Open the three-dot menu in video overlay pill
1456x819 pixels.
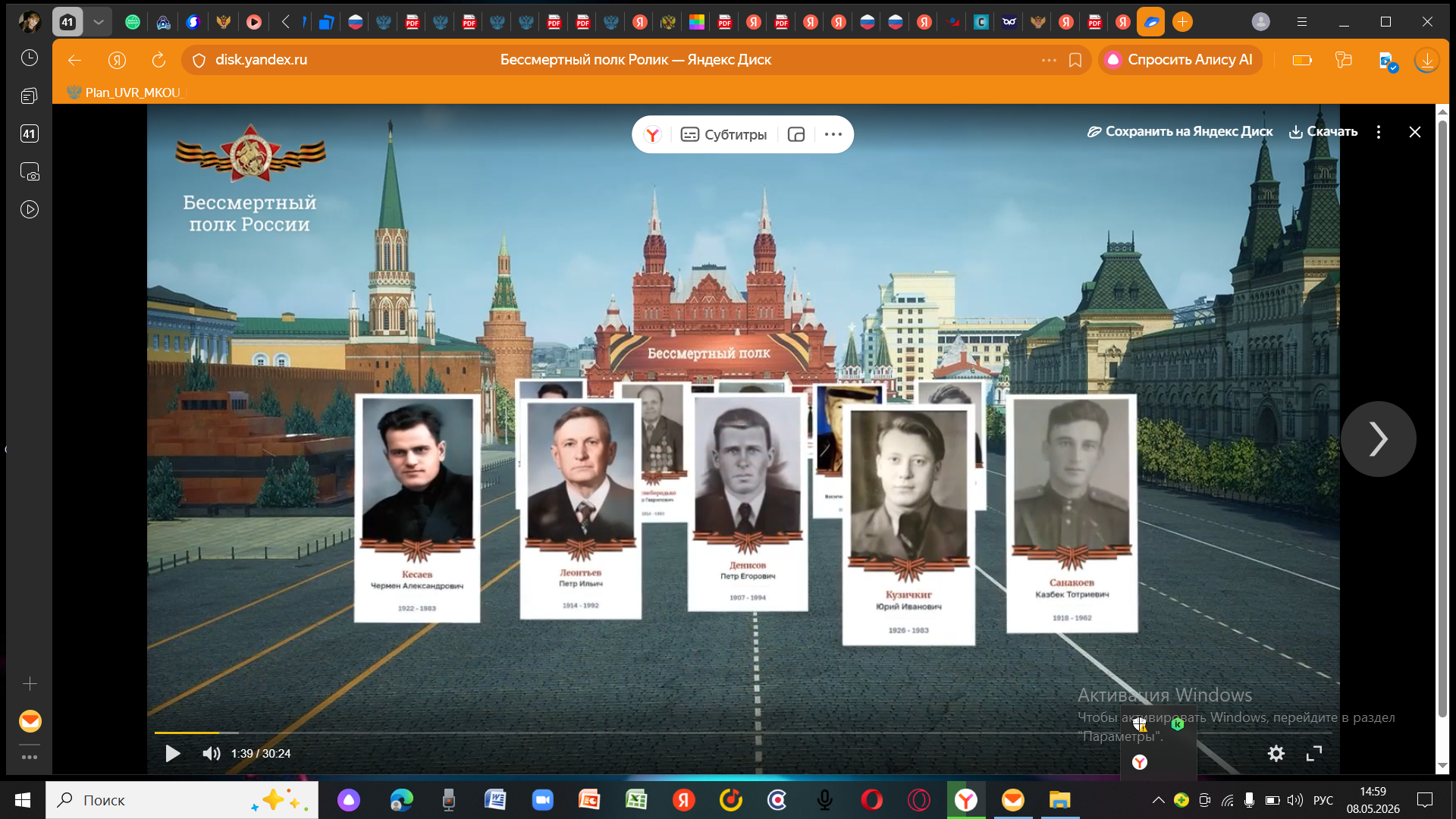[833, 134]
